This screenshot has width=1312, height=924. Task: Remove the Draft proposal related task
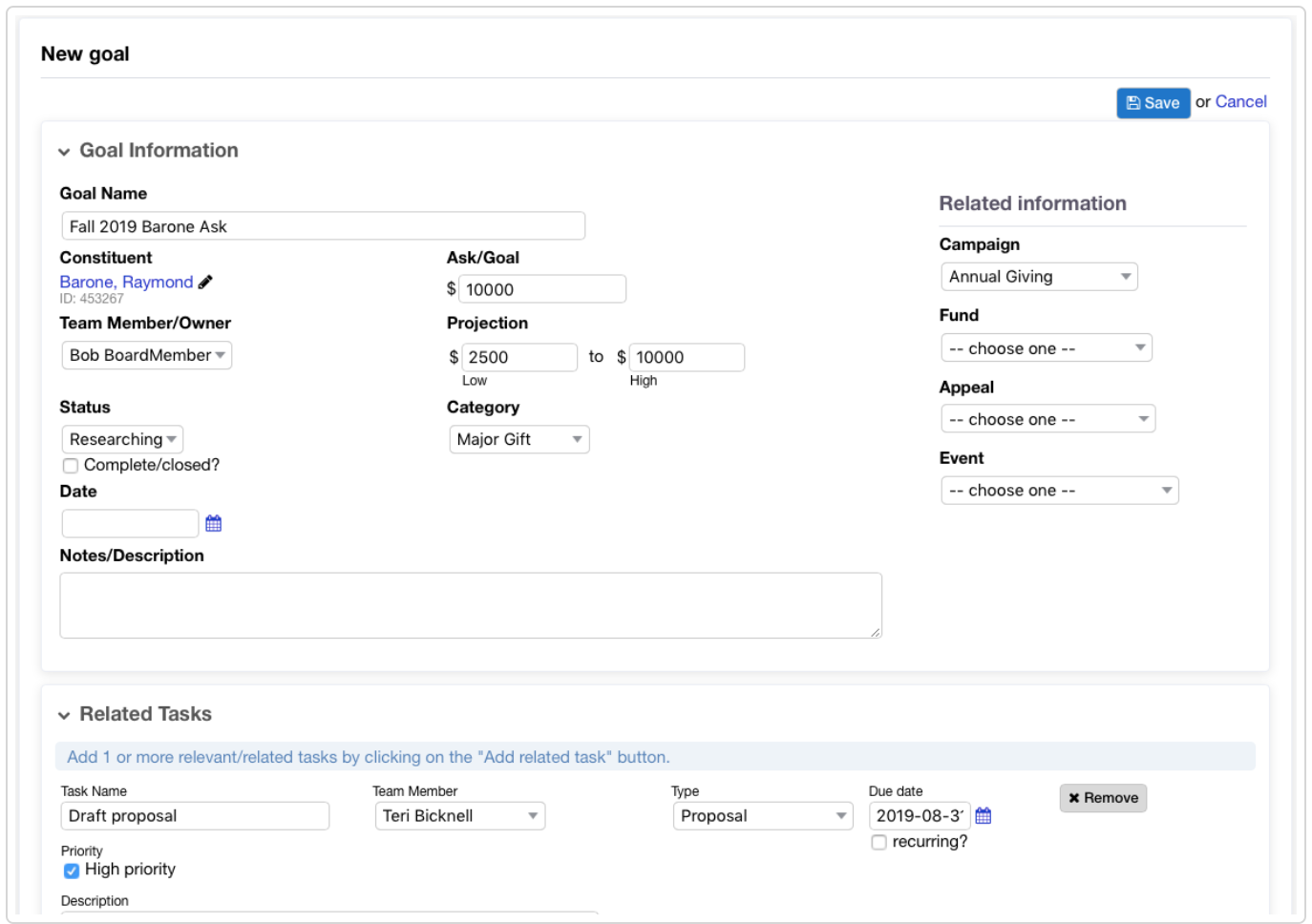(x=1103, y=798)
